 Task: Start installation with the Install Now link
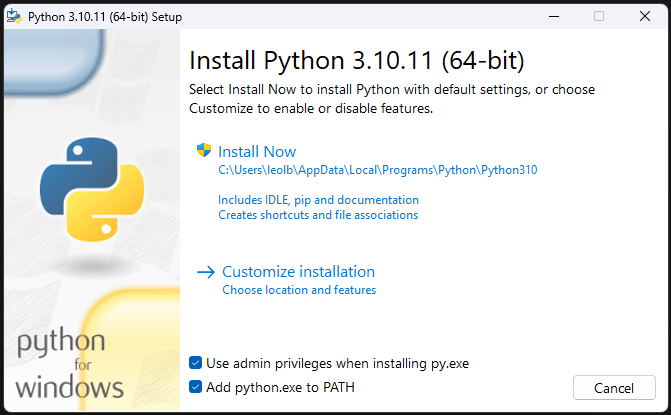257,152
